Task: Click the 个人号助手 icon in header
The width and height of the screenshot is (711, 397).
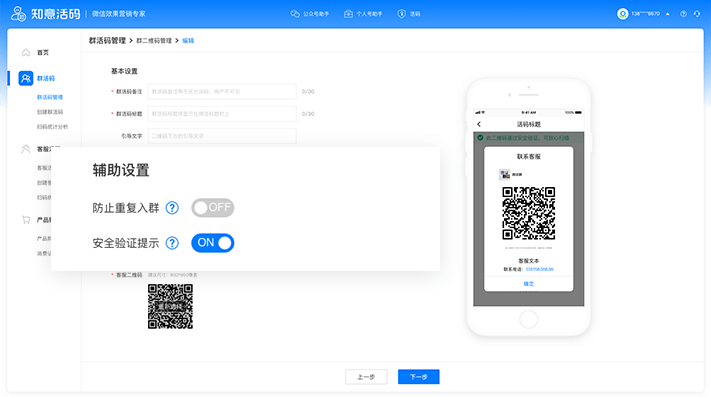Action: click(x=348, y=14)
